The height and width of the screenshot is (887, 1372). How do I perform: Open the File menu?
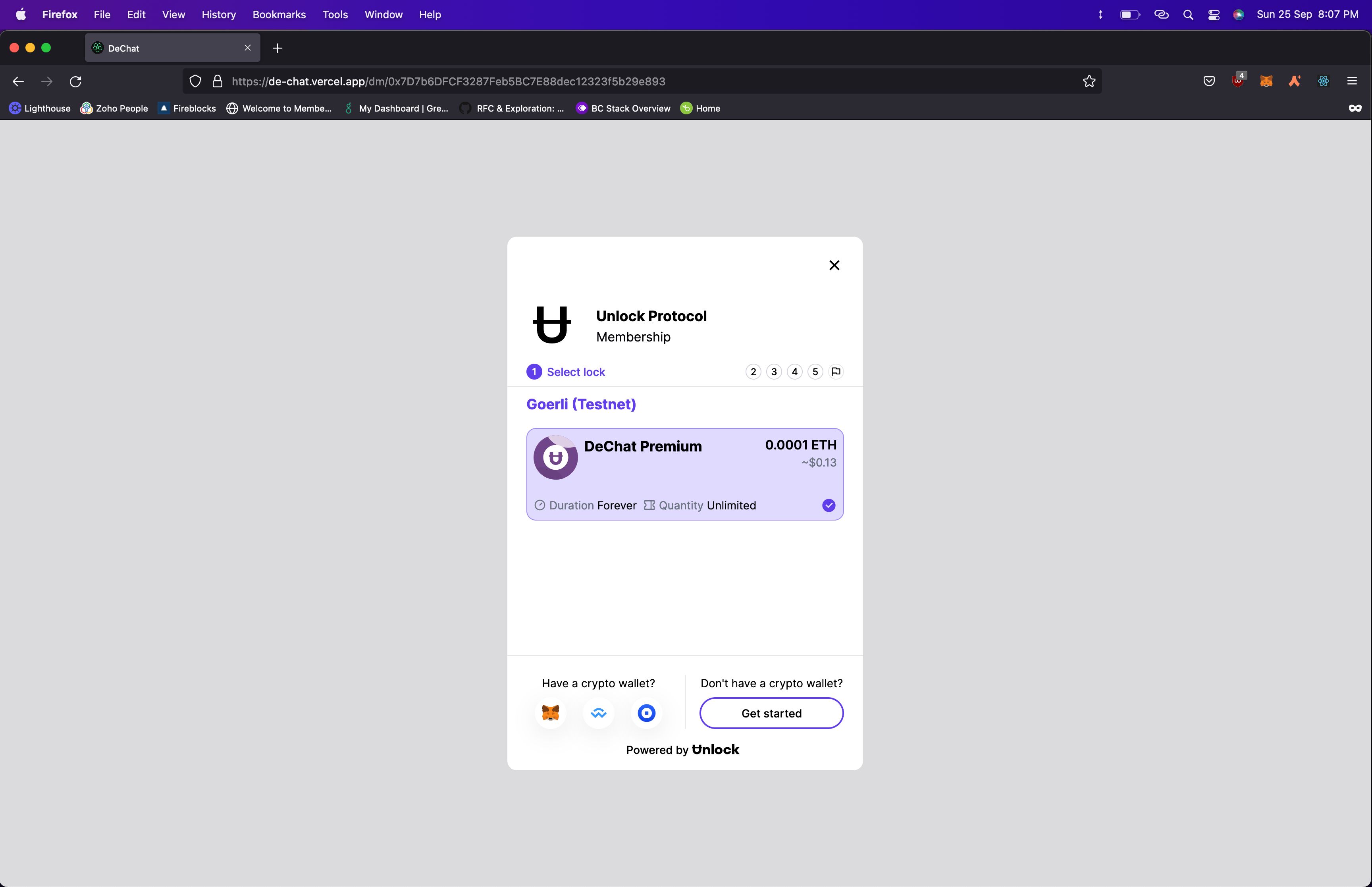(102, 14)
